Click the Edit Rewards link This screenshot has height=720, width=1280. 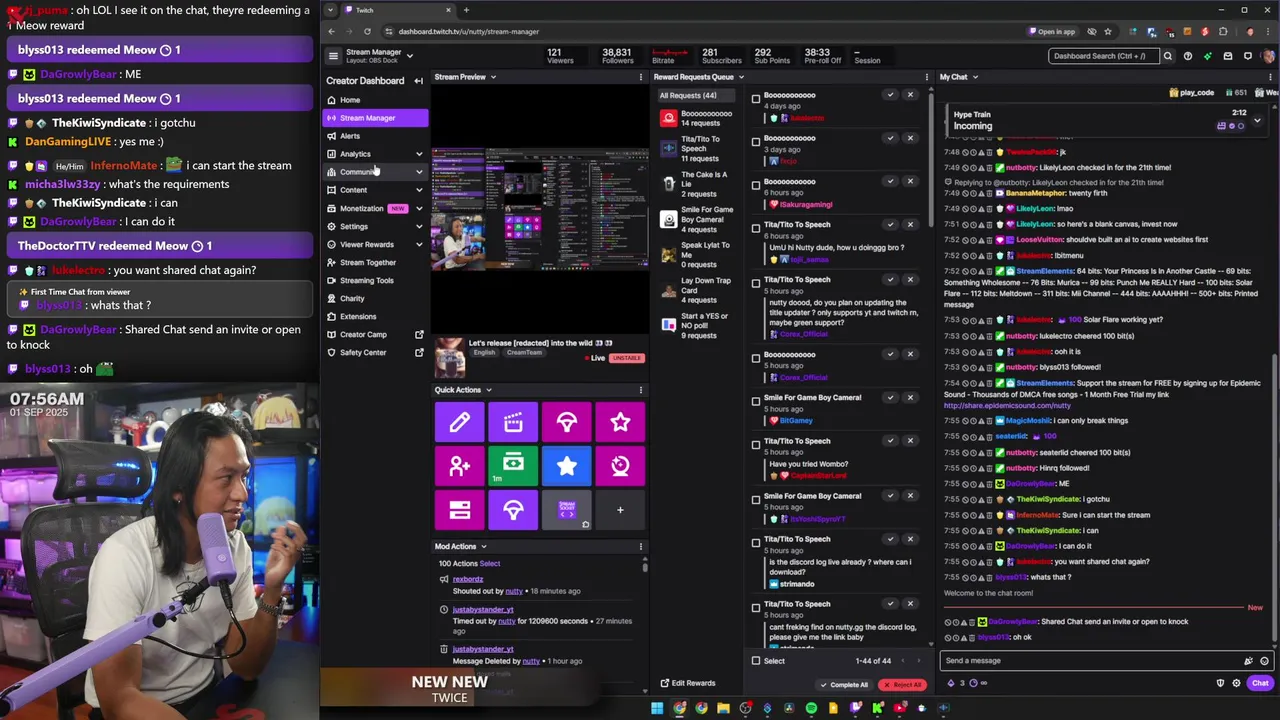[x=688, y=683]
